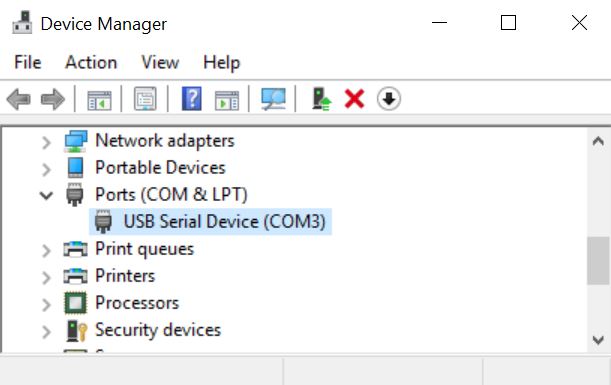The height and width of the screenshot is (385, 611).
Task: Click the scrollbar down arrow
Action: 598,340
